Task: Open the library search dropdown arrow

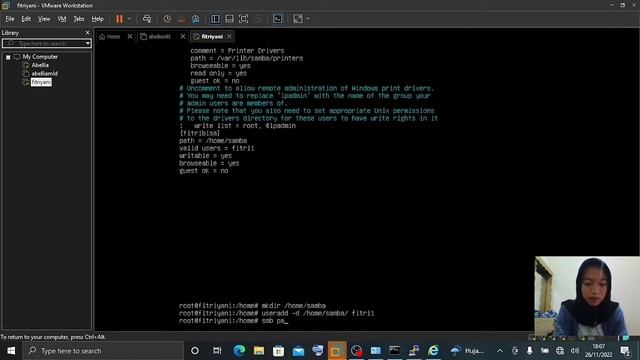Action: point(88,43)
